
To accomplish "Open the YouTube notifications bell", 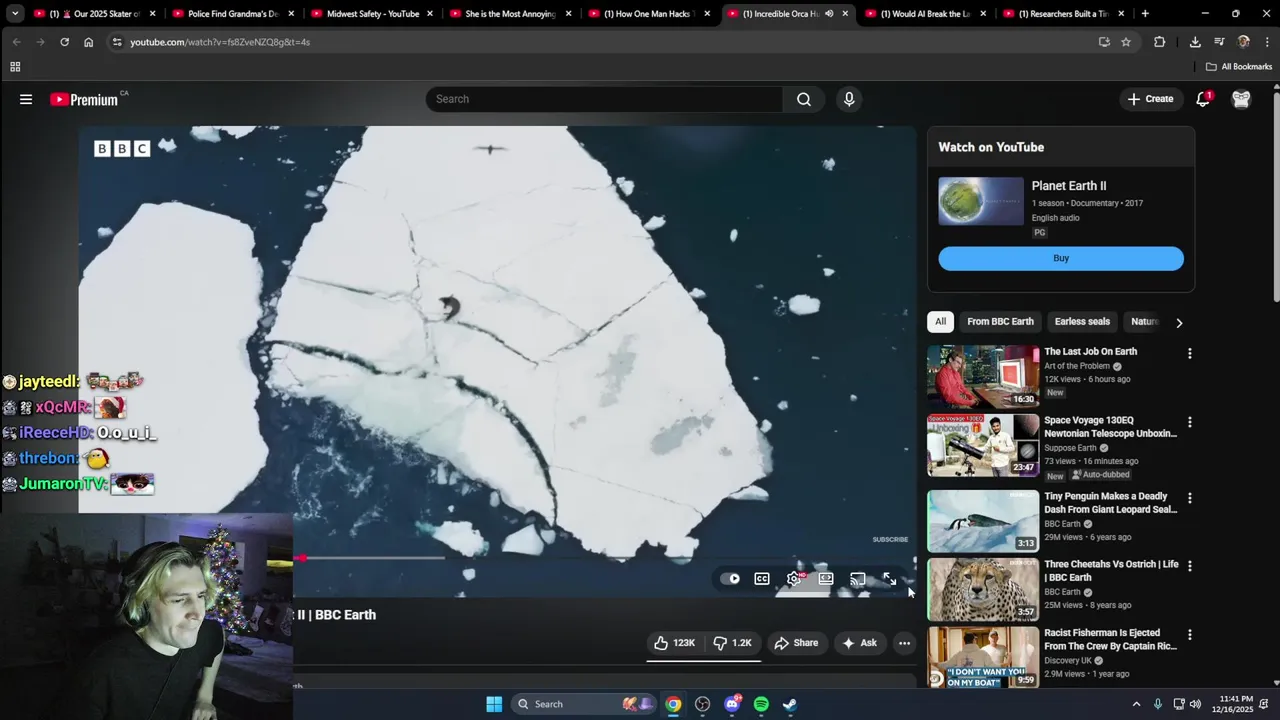I will 1203,99.
